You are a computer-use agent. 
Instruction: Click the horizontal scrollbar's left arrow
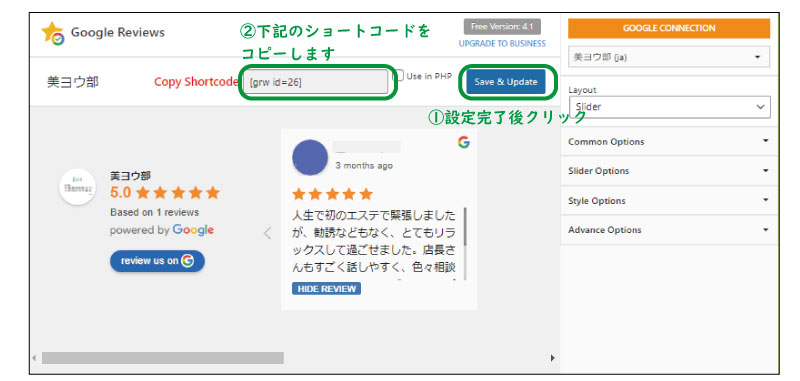[34, 358]
